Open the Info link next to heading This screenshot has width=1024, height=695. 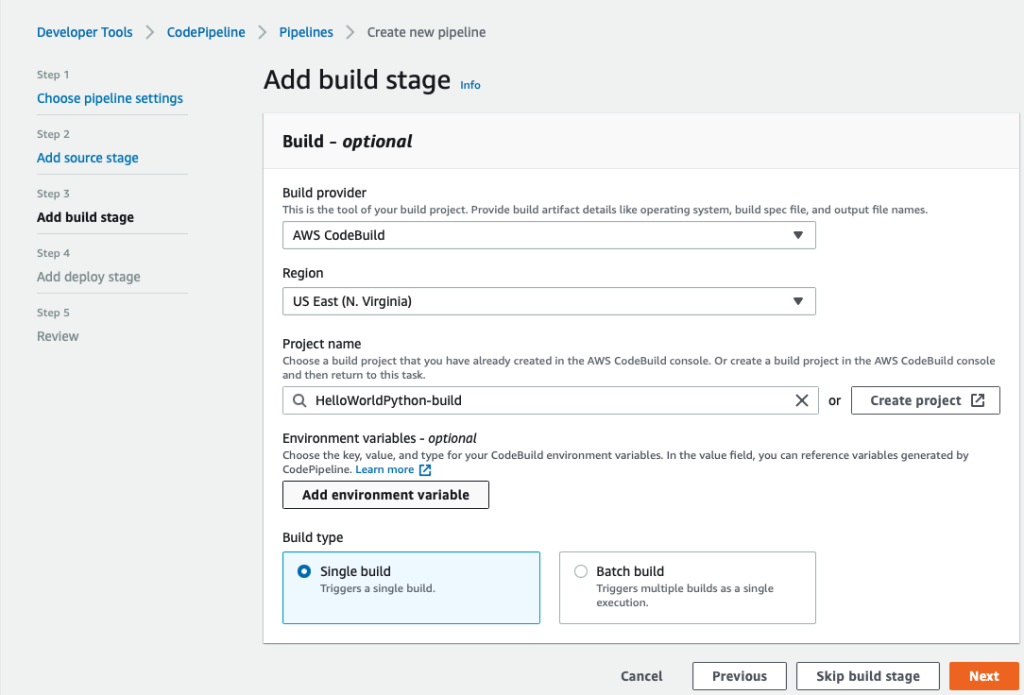coord(470,85)
